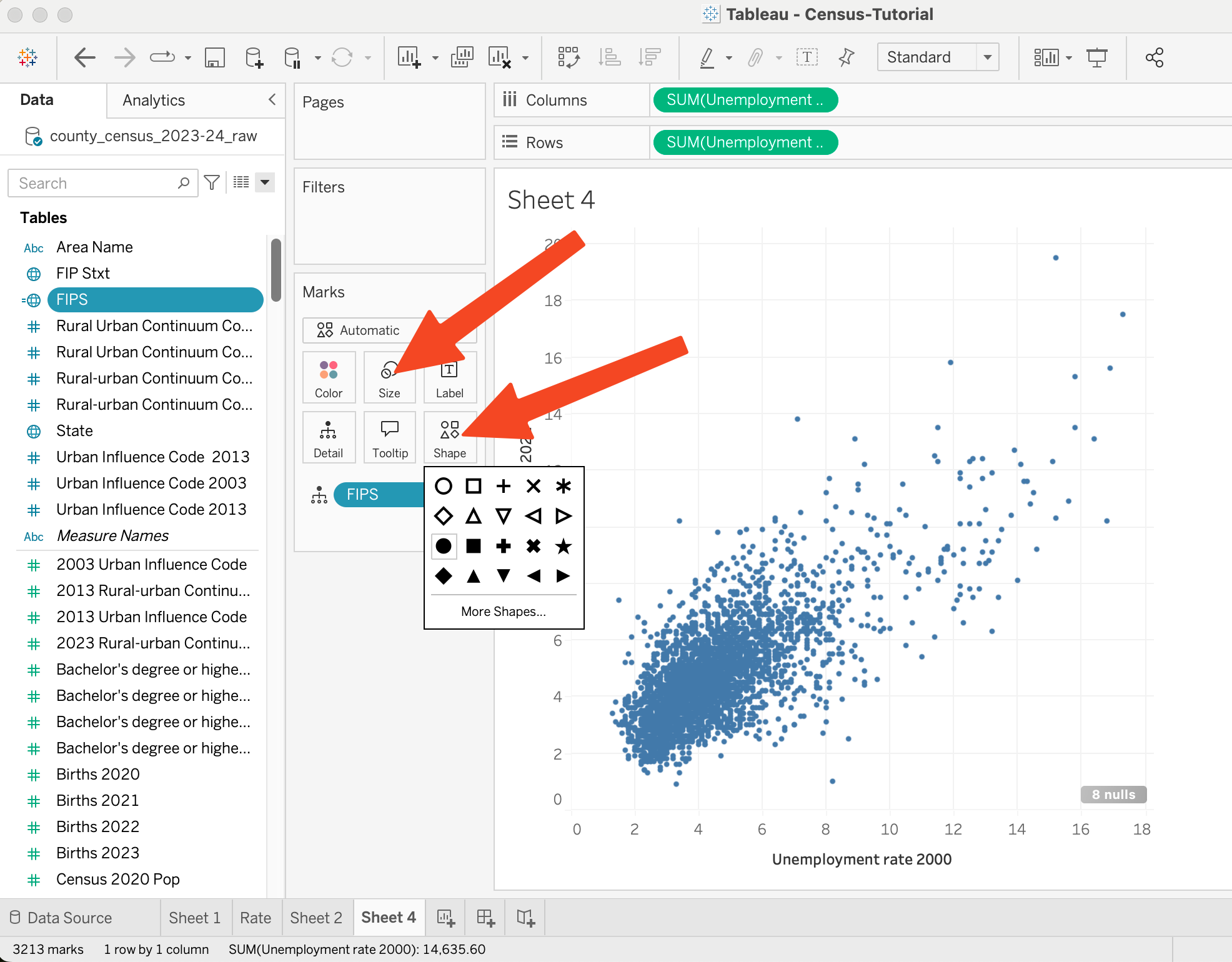
Task: Click the new story tab icon
Action: click(x=526, y=917)
